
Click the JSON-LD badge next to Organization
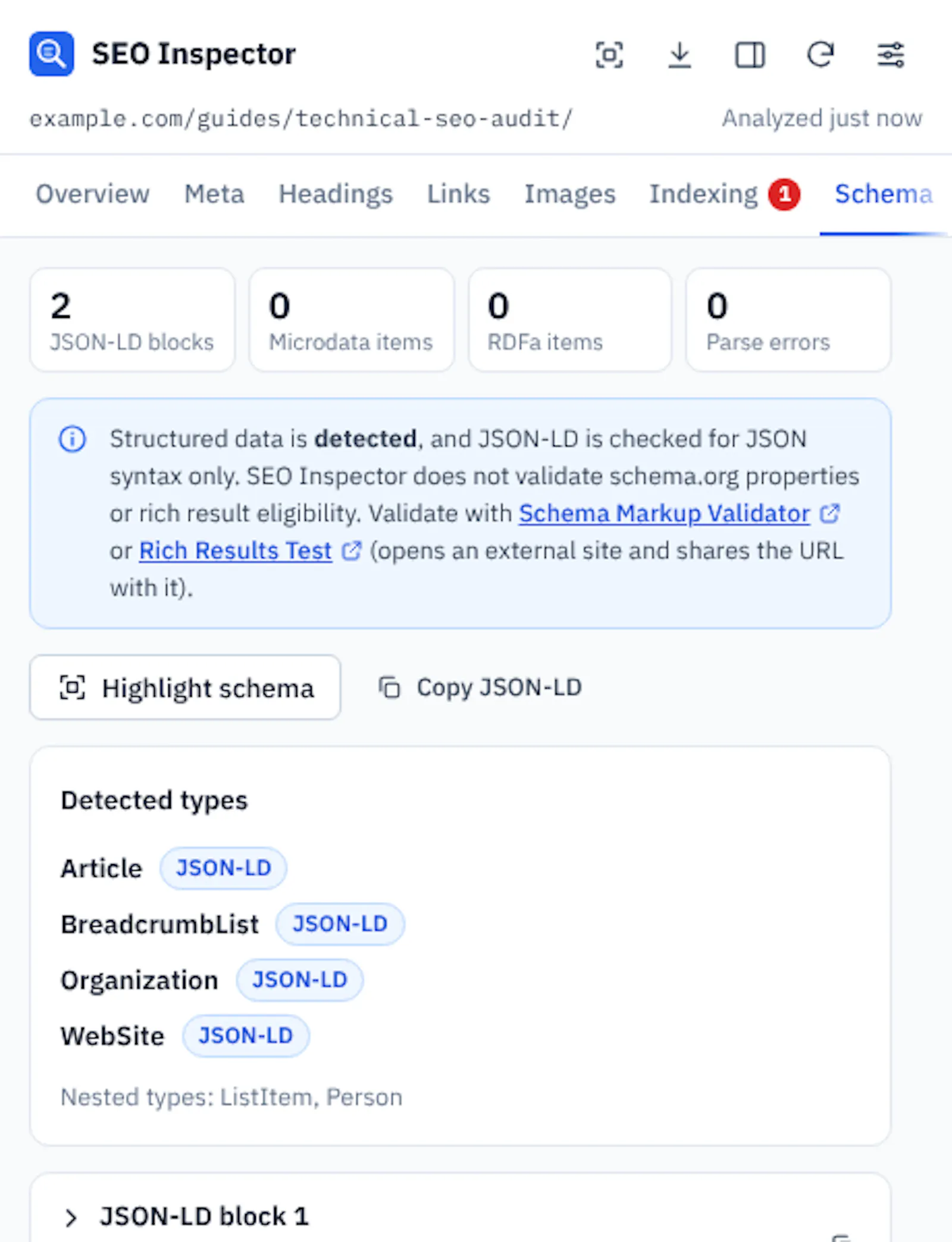coord(300,980)
